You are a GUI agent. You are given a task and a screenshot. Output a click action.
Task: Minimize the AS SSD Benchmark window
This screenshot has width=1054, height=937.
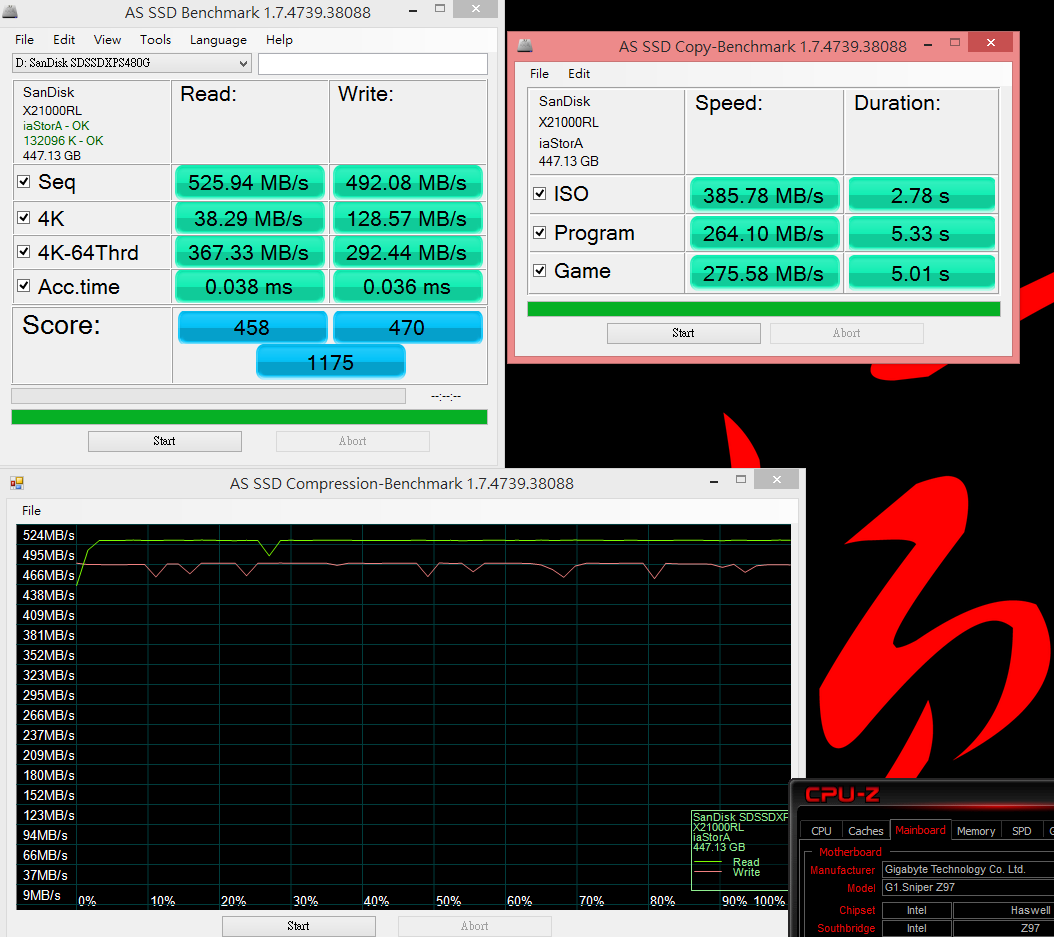pyautogui.click(x=413, y=11)
